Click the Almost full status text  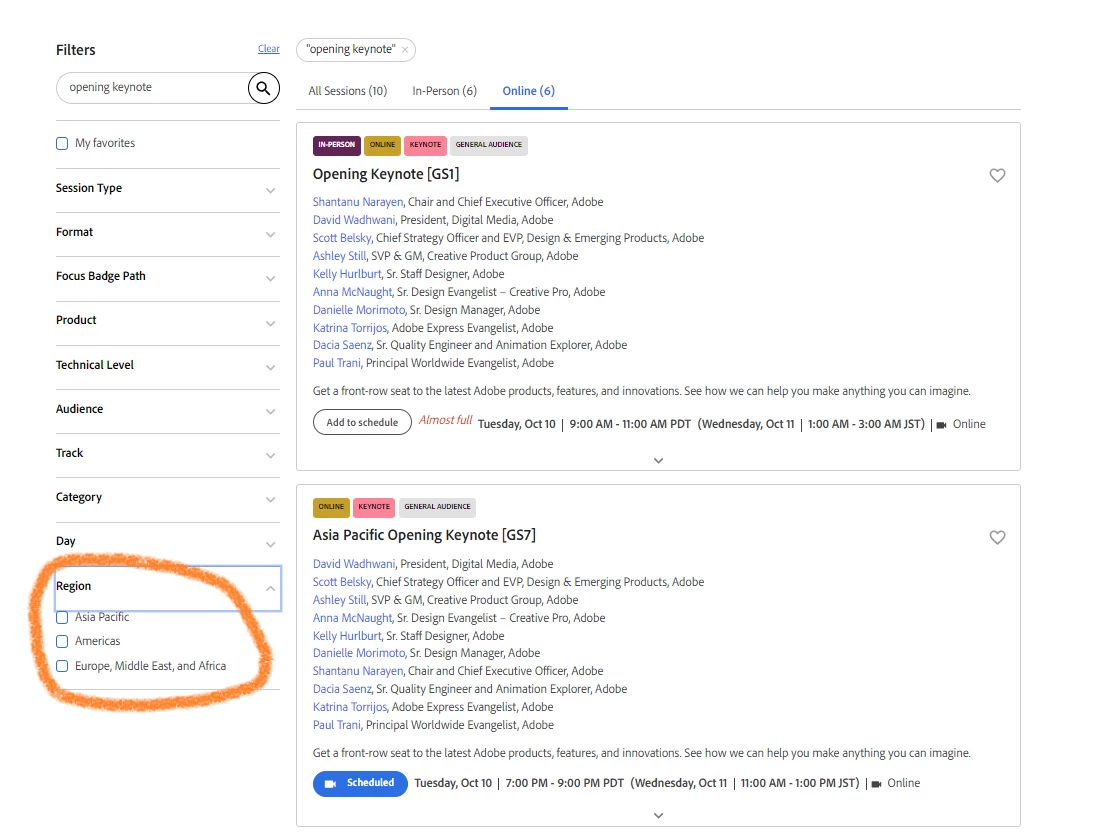click(445, 420)
